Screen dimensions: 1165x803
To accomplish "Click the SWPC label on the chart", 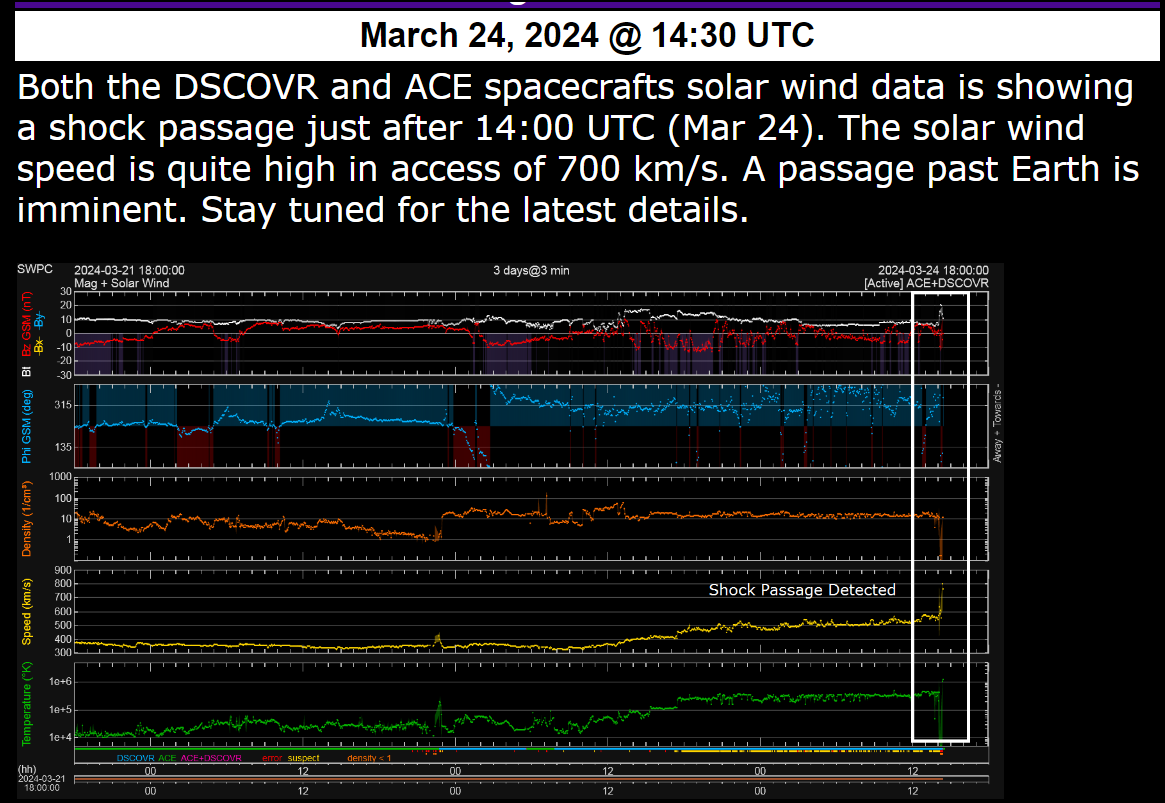I will 35,269.
